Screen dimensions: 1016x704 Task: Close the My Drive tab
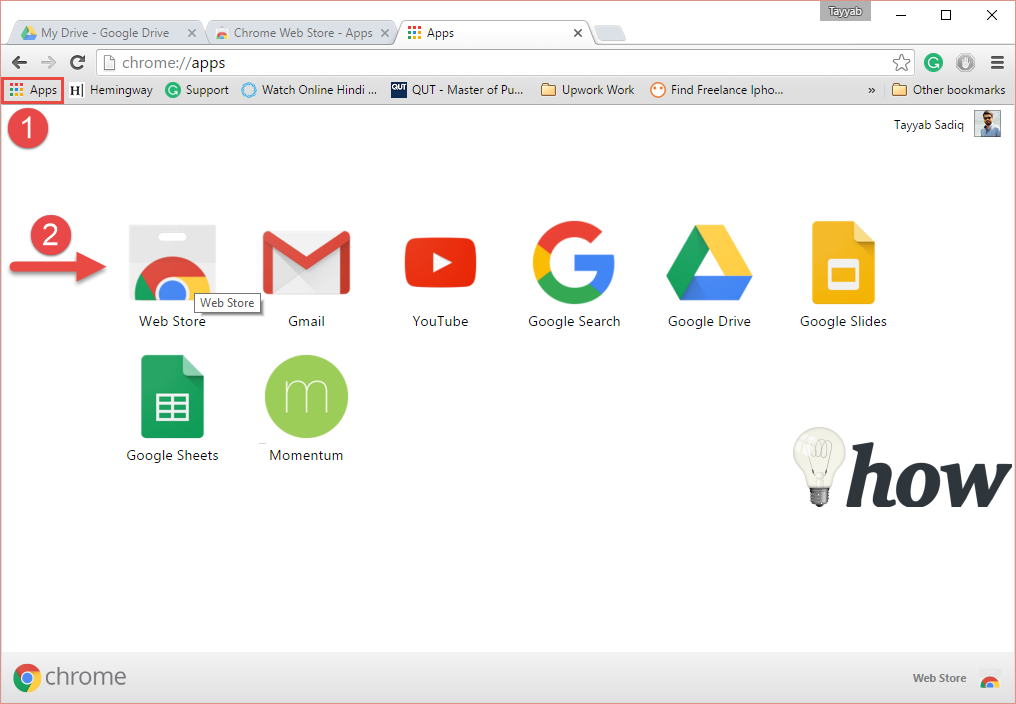pos(192,33)
